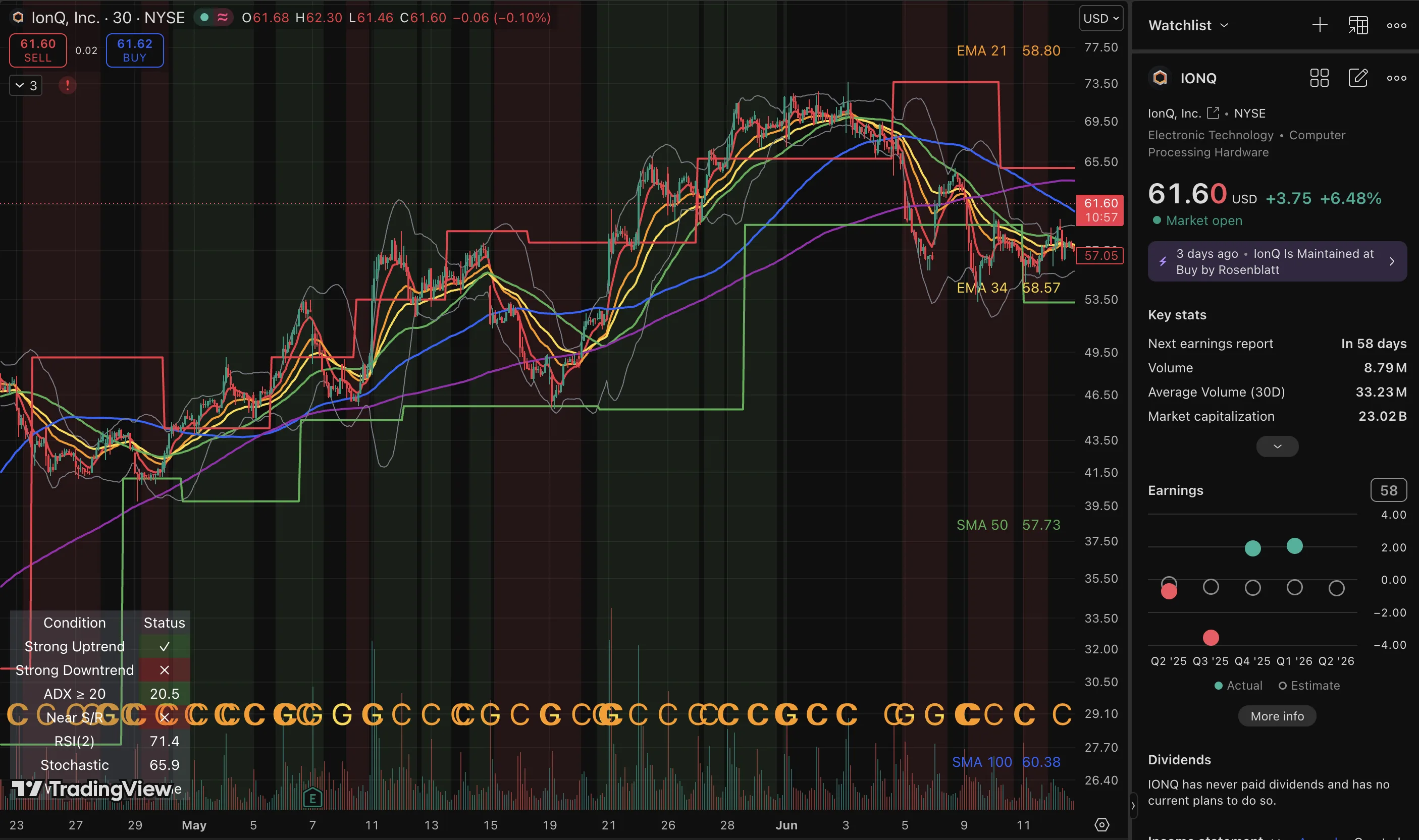The image size is (1419, 840).
Task: Click IONQ logo in details panel
Action: point(1160,78)
